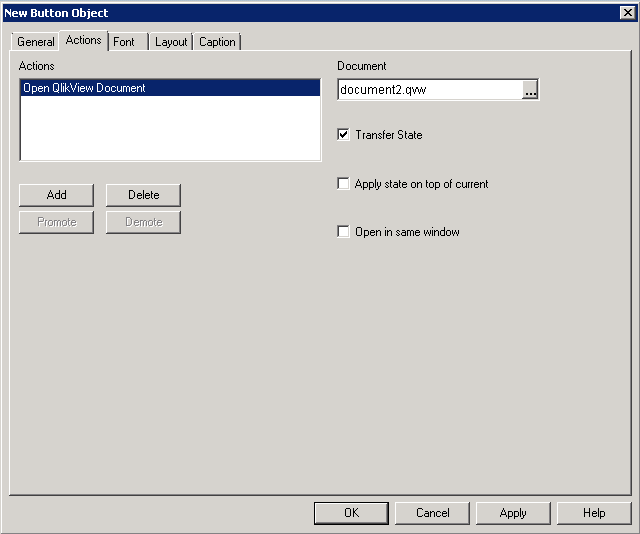
Task: Click the Add action button
Action: click(56, 195)
